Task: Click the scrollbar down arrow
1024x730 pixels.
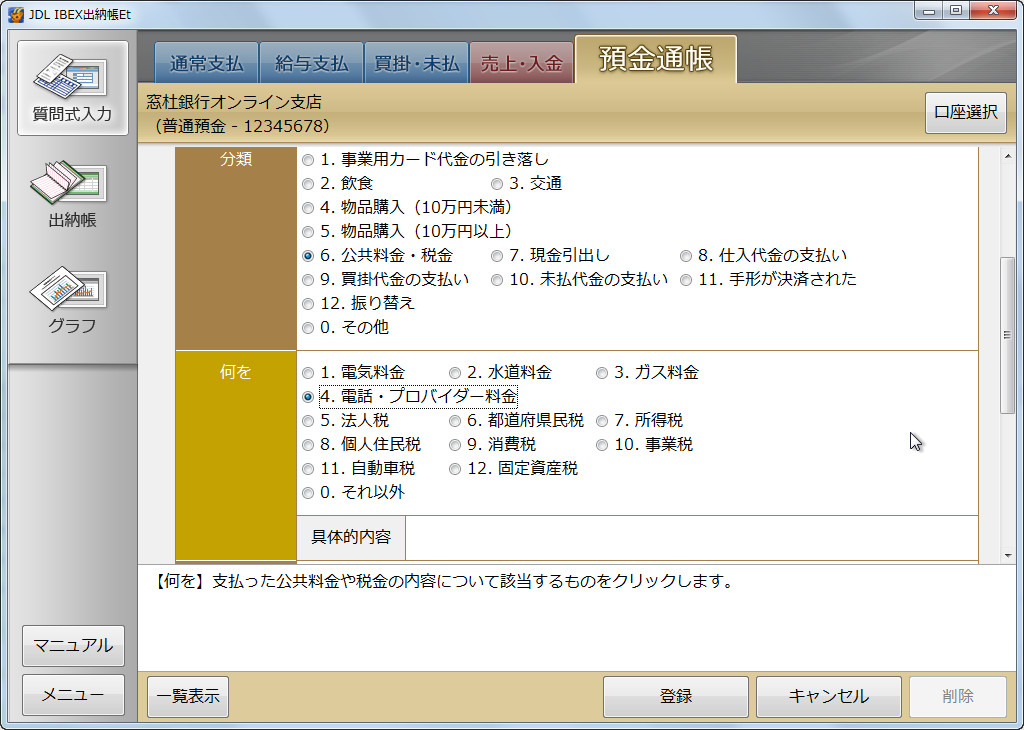Action: pos(1008,556)
